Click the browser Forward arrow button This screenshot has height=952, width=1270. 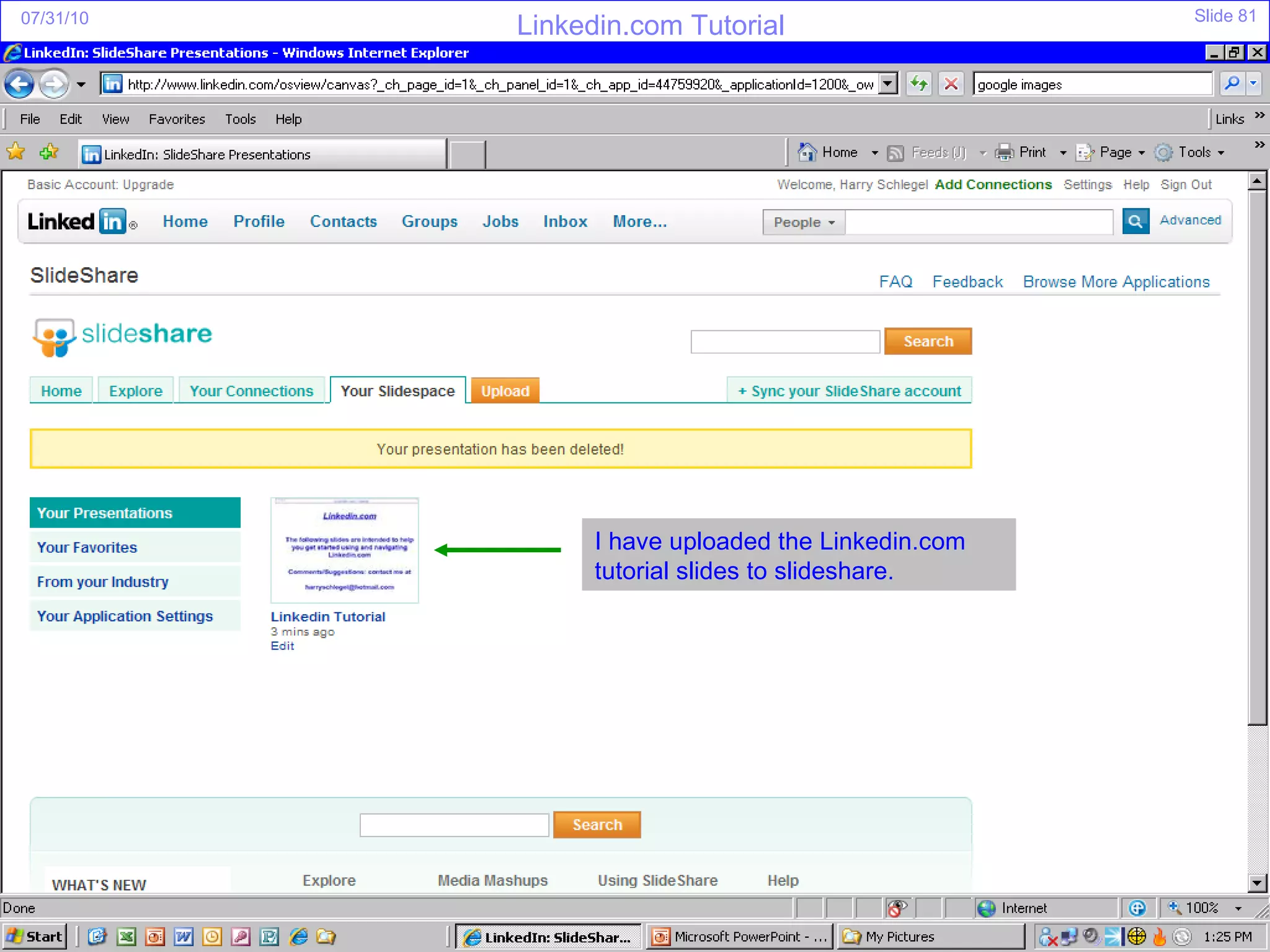tap(54, 84)
